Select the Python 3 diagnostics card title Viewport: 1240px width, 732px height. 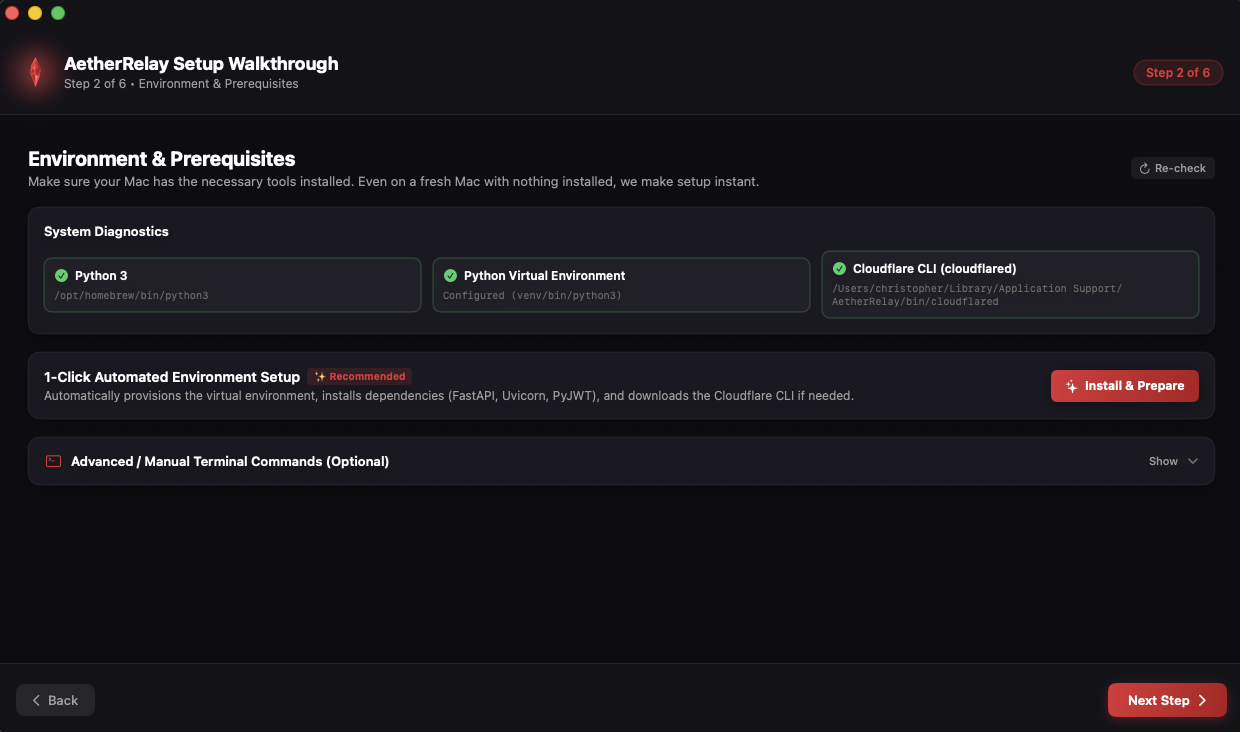(x=101, y=276)
